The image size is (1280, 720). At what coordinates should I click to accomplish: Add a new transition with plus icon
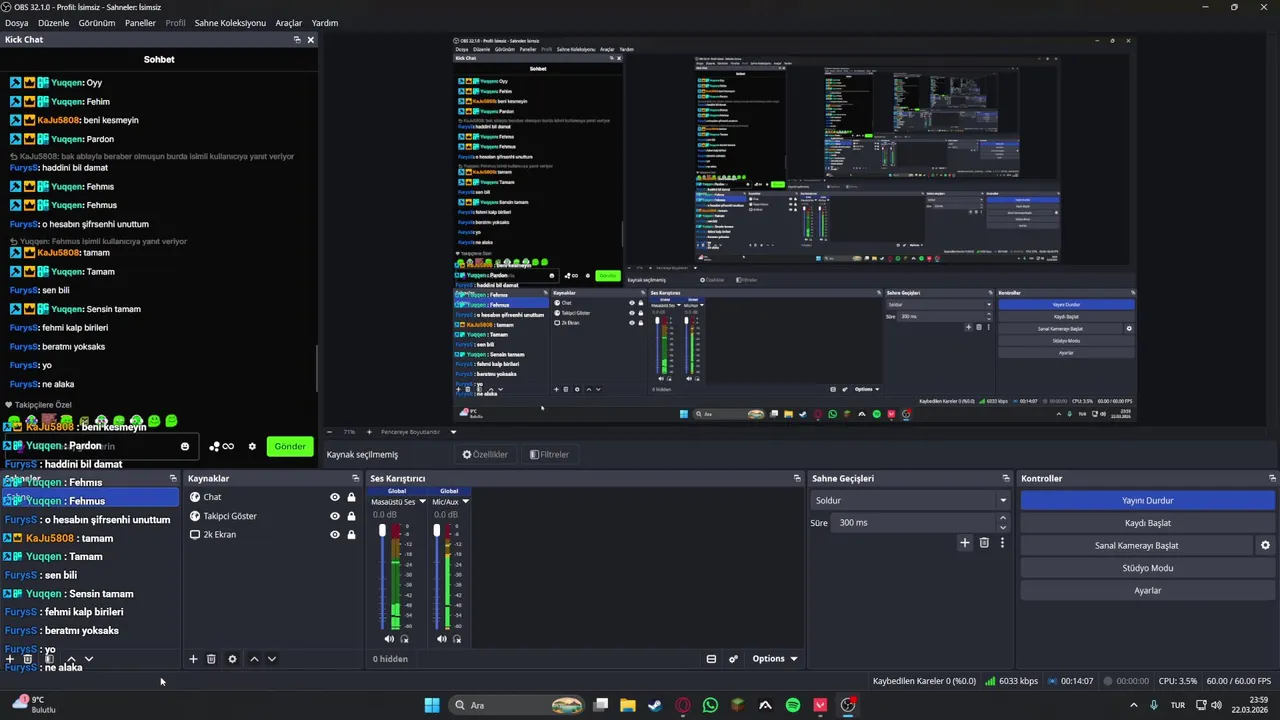(965, 543)
